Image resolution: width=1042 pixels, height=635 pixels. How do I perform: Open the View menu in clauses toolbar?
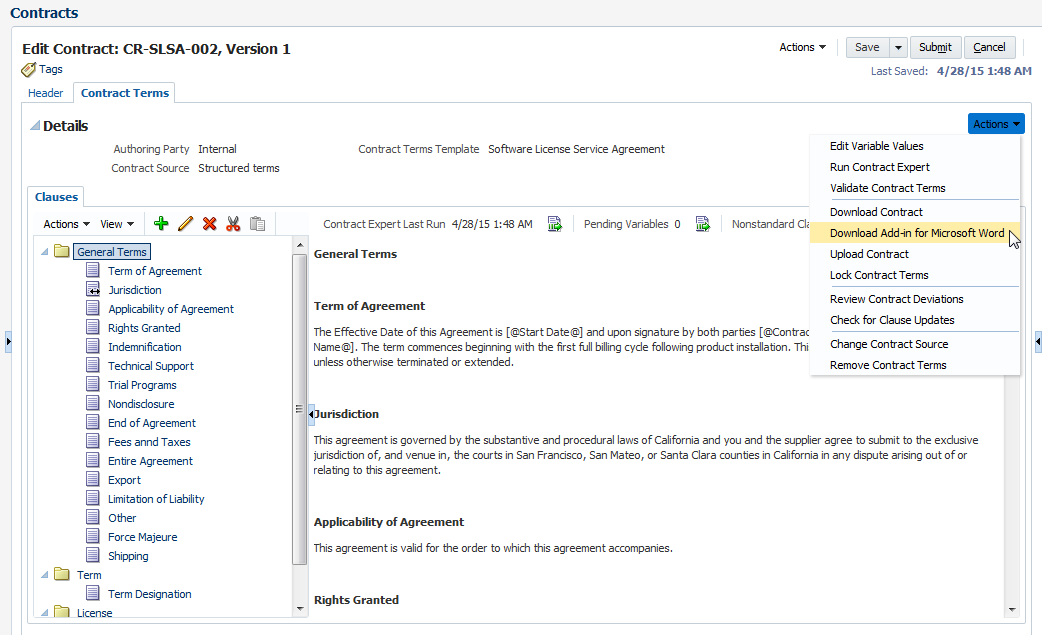(117, 224)
